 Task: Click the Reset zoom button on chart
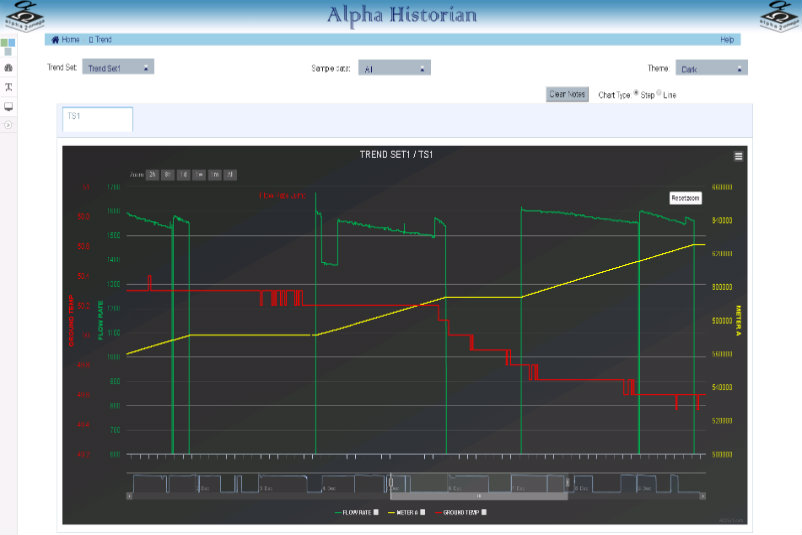tap(686, 198)
